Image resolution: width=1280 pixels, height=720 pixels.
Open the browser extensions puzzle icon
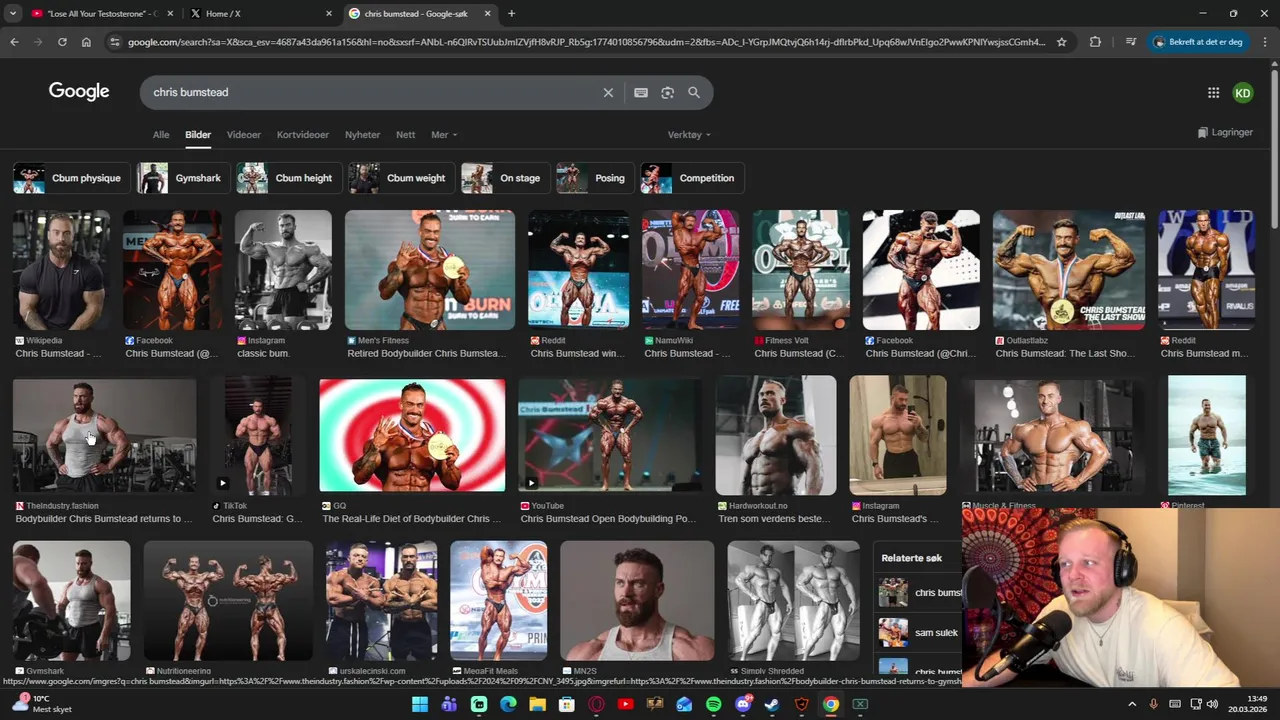pyautogui.click(x=1095, y=42)
